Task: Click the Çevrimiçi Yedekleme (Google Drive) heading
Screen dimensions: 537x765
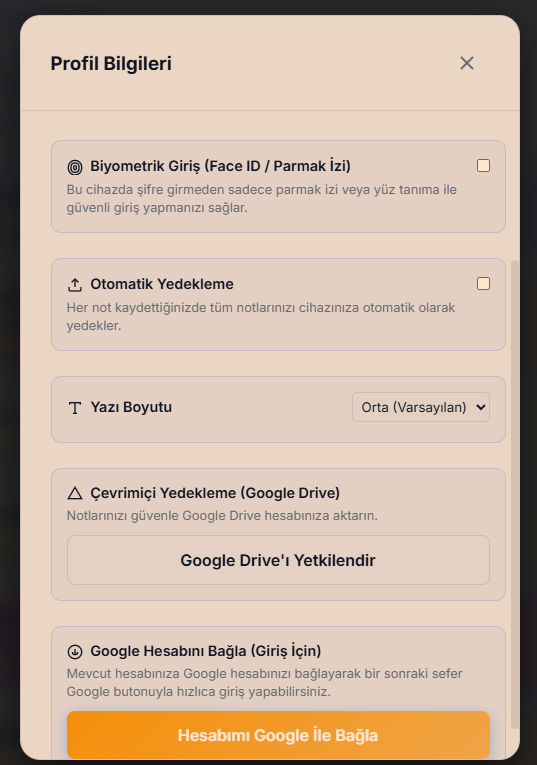Action: 215,493
